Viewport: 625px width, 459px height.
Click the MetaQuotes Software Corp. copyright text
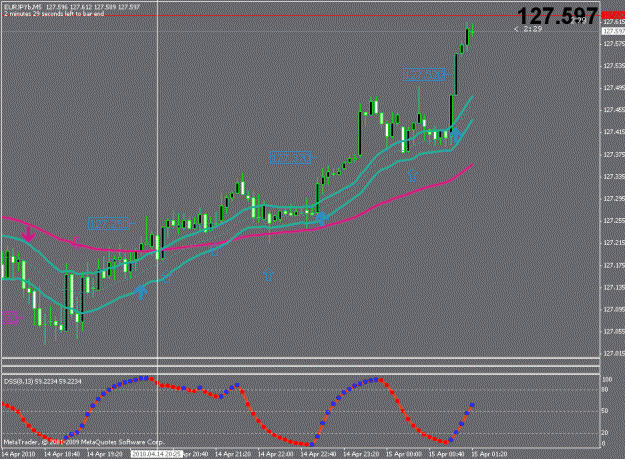coord(83,442)
